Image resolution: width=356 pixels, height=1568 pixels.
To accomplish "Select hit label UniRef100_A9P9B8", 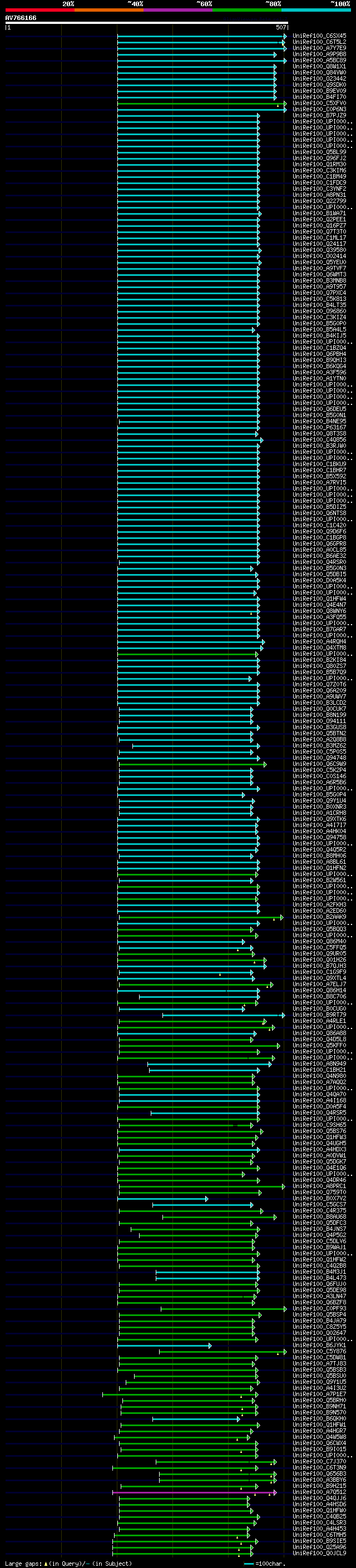I will [x=319, y=54].
